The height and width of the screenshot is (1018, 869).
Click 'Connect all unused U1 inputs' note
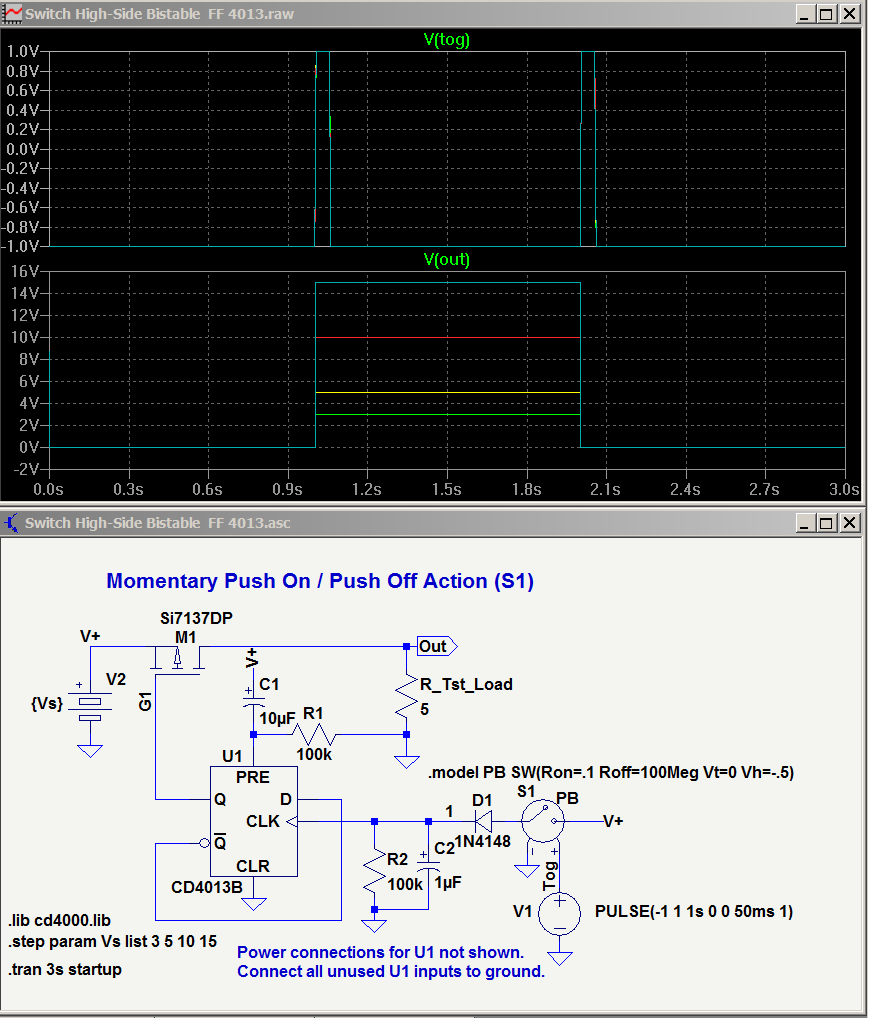pos(391,971)
